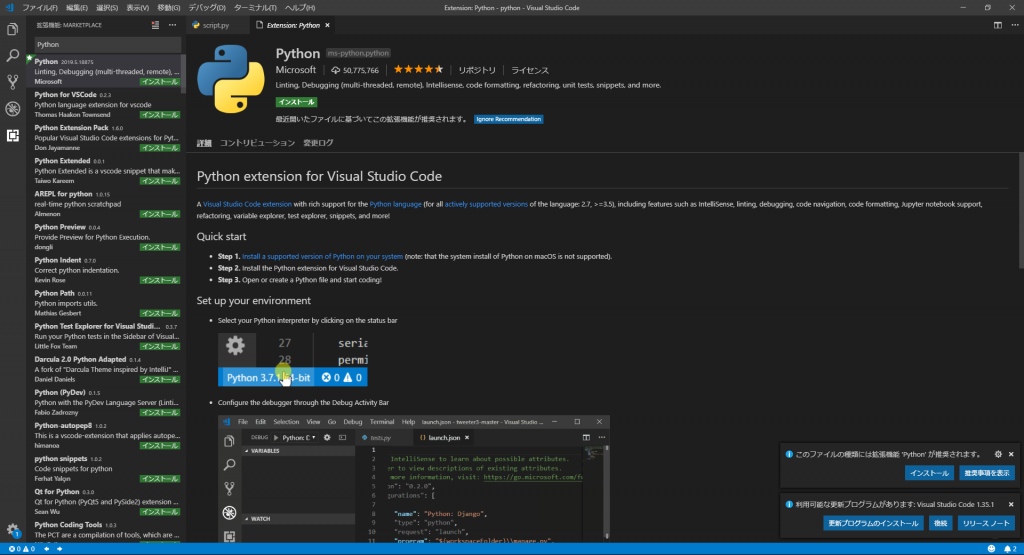Open the 表示(V) menu

coord(137,8)
